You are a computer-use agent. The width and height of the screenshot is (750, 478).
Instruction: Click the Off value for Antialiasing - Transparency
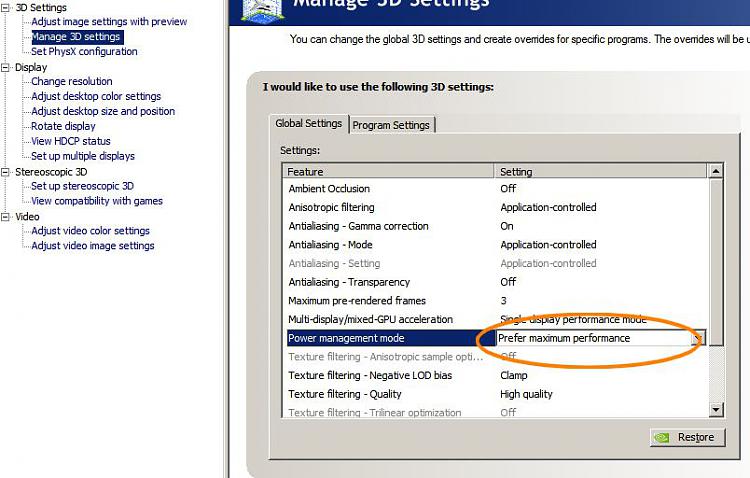508,282
